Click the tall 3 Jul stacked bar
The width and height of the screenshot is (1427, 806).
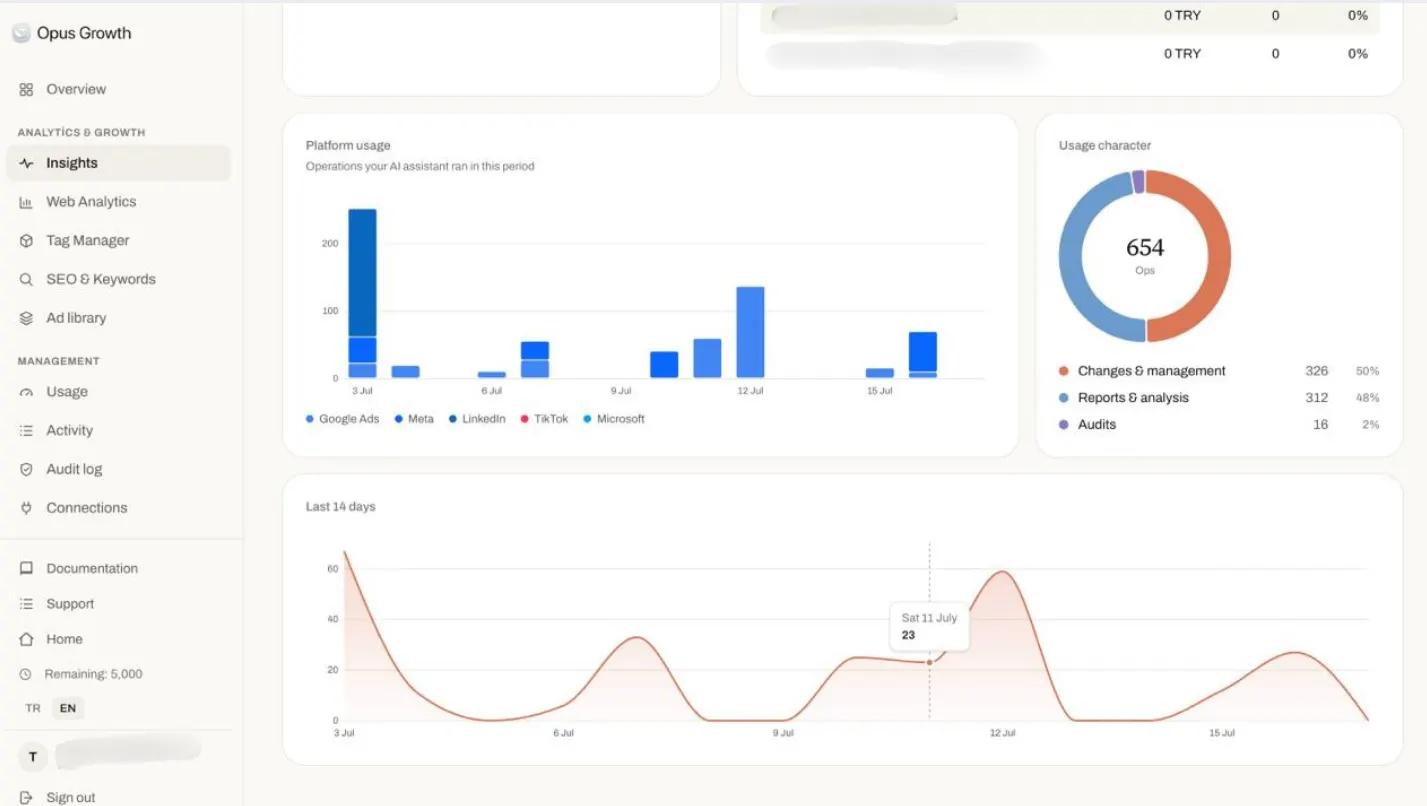point(362,293)
